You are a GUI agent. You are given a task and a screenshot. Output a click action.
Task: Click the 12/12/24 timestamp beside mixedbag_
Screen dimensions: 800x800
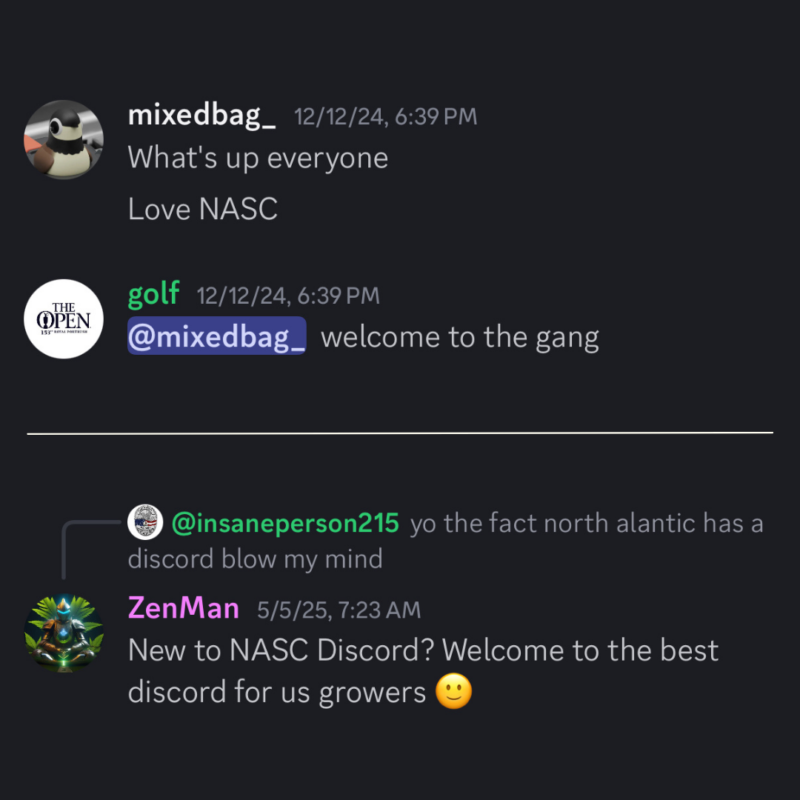tap(386, 117)
